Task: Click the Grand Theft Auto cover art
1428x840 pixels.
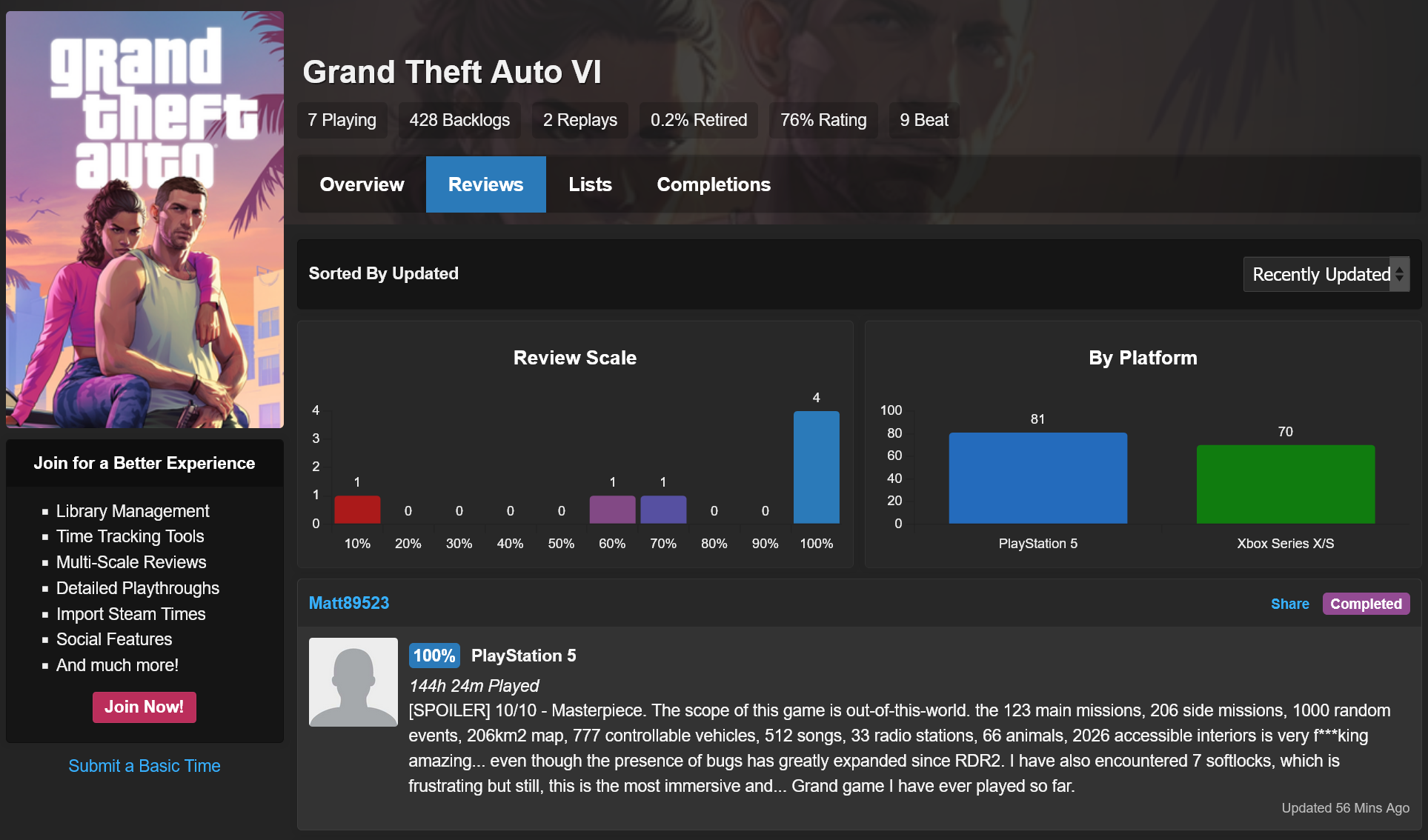Action: [x=145, y=219]
